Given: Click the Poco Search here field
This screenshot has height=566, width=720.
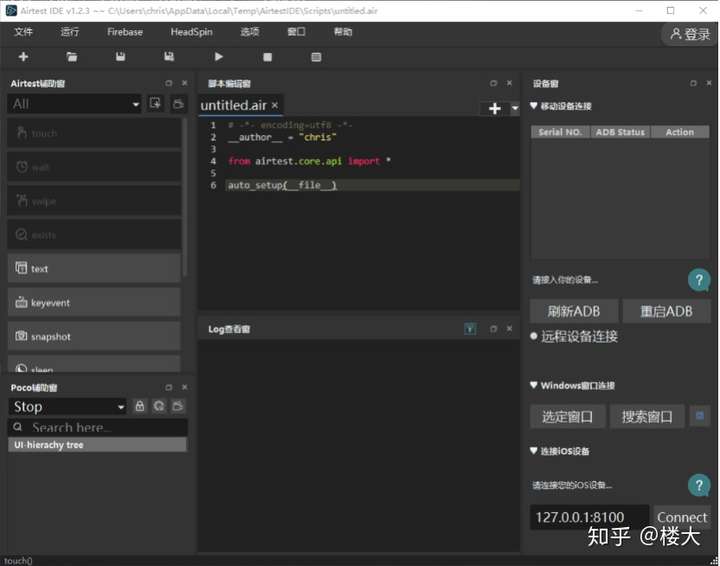Looking at the screenshot, I should (98, 427).
